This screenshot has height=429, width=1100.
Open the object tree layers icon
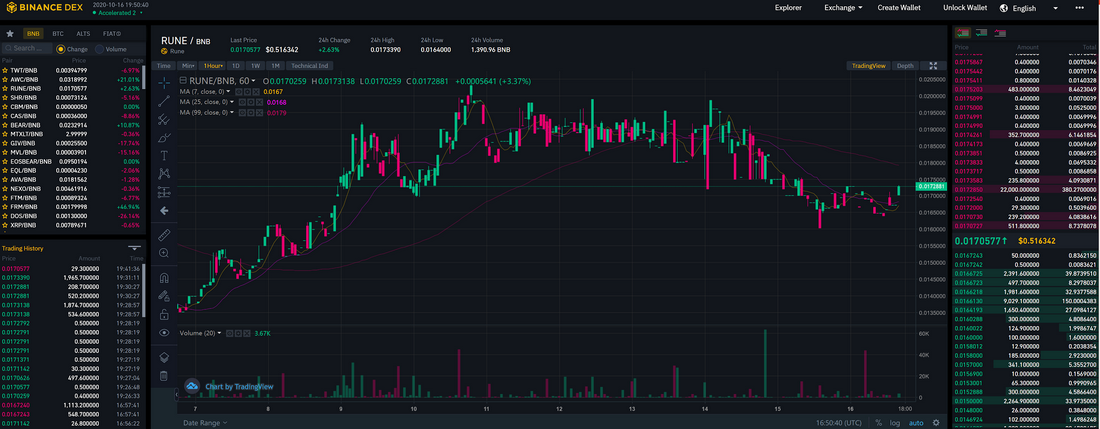(164, 357)
